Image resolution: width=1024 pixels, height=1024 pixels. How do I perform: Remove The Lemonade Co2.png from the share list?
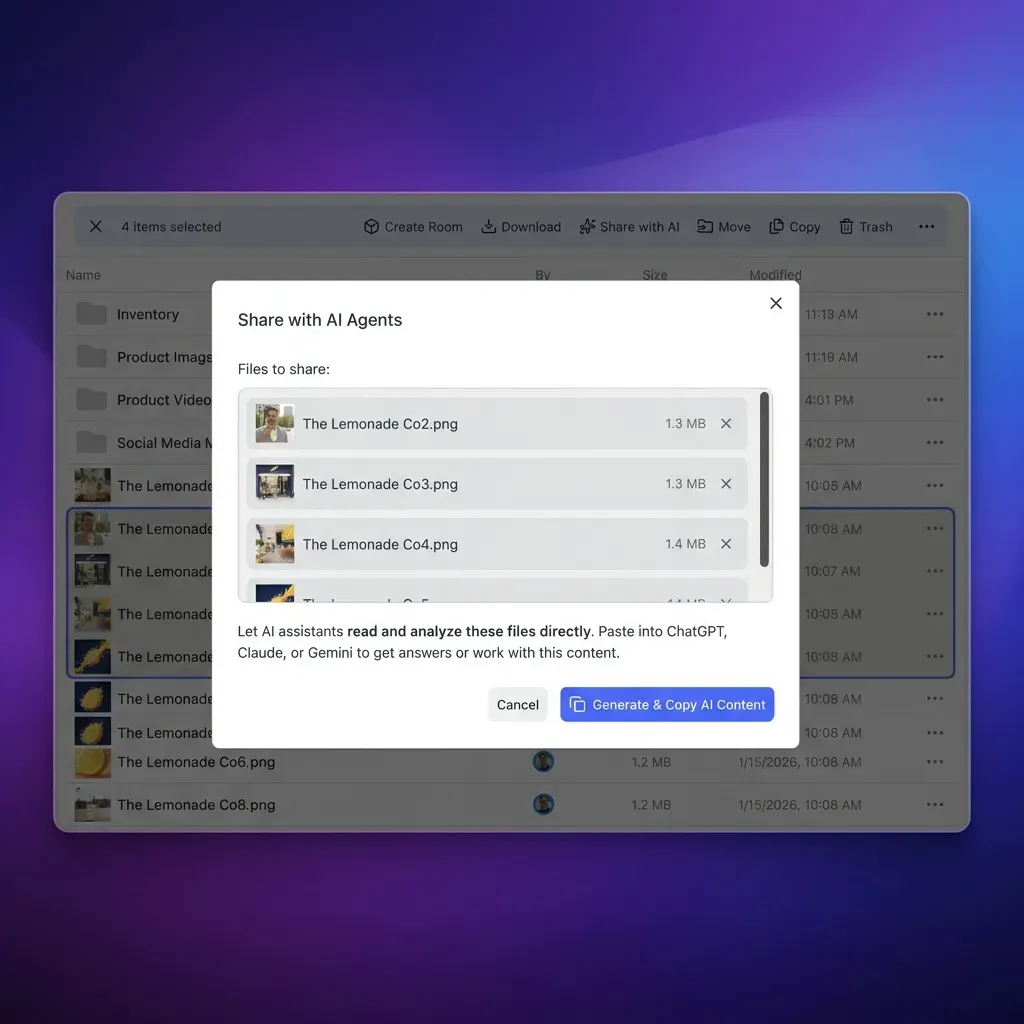726,423
